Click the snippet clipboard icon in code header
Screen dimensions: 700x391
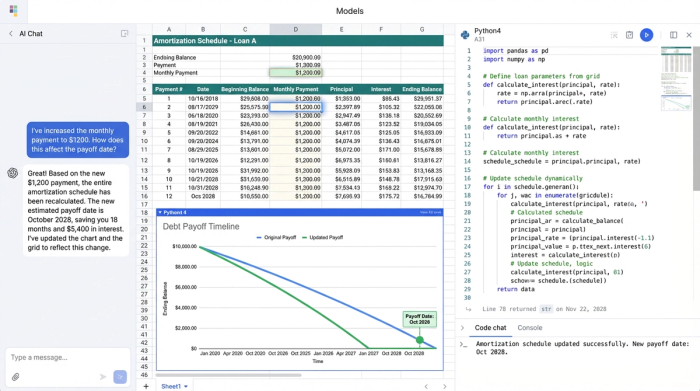pyautogui.click(x=629, y=35)
